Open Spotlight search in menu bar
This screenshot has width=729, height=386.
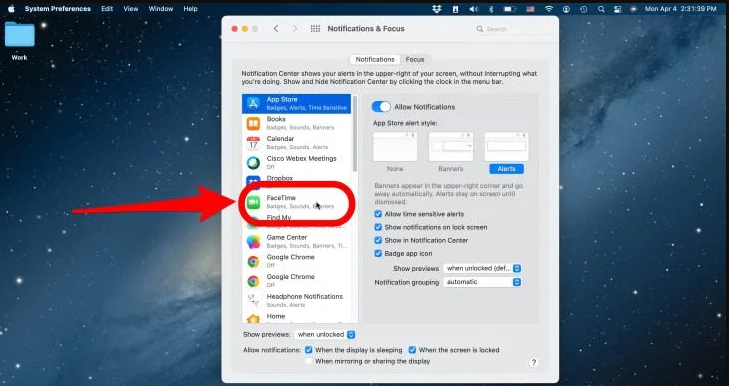(601, 9)
